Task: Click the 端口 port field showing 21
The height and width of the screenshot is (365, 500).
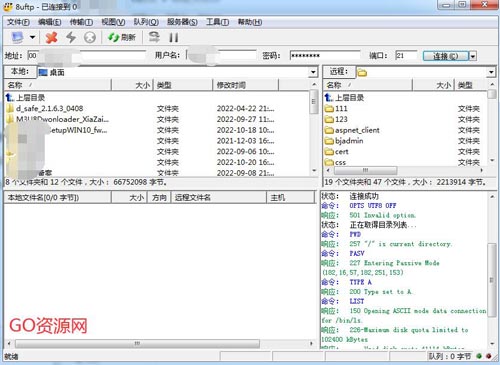Action: coord(406,55)
